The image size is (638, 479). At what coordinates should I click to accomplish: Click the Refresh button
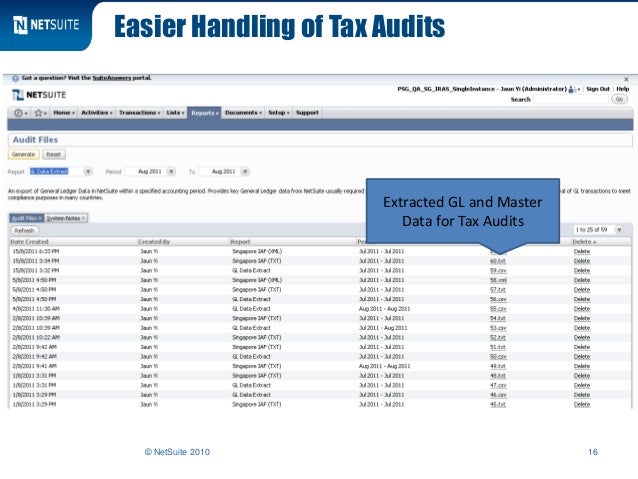click(x=24, y=231)
